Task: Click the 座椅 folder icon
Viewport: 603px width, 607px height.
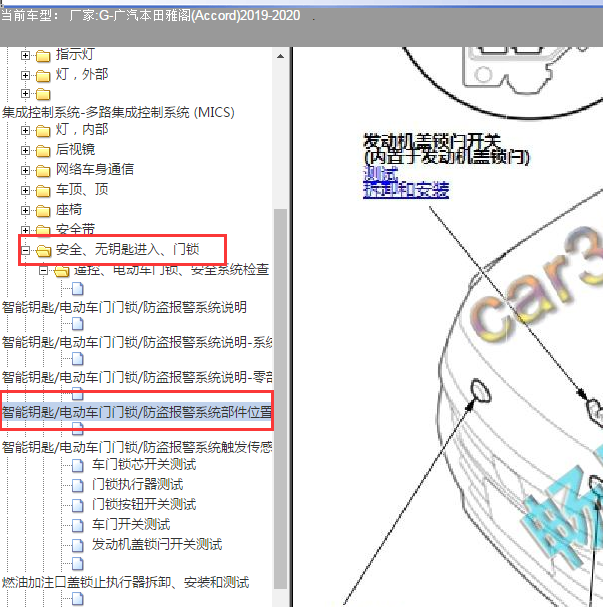Action: pos(43,211)
